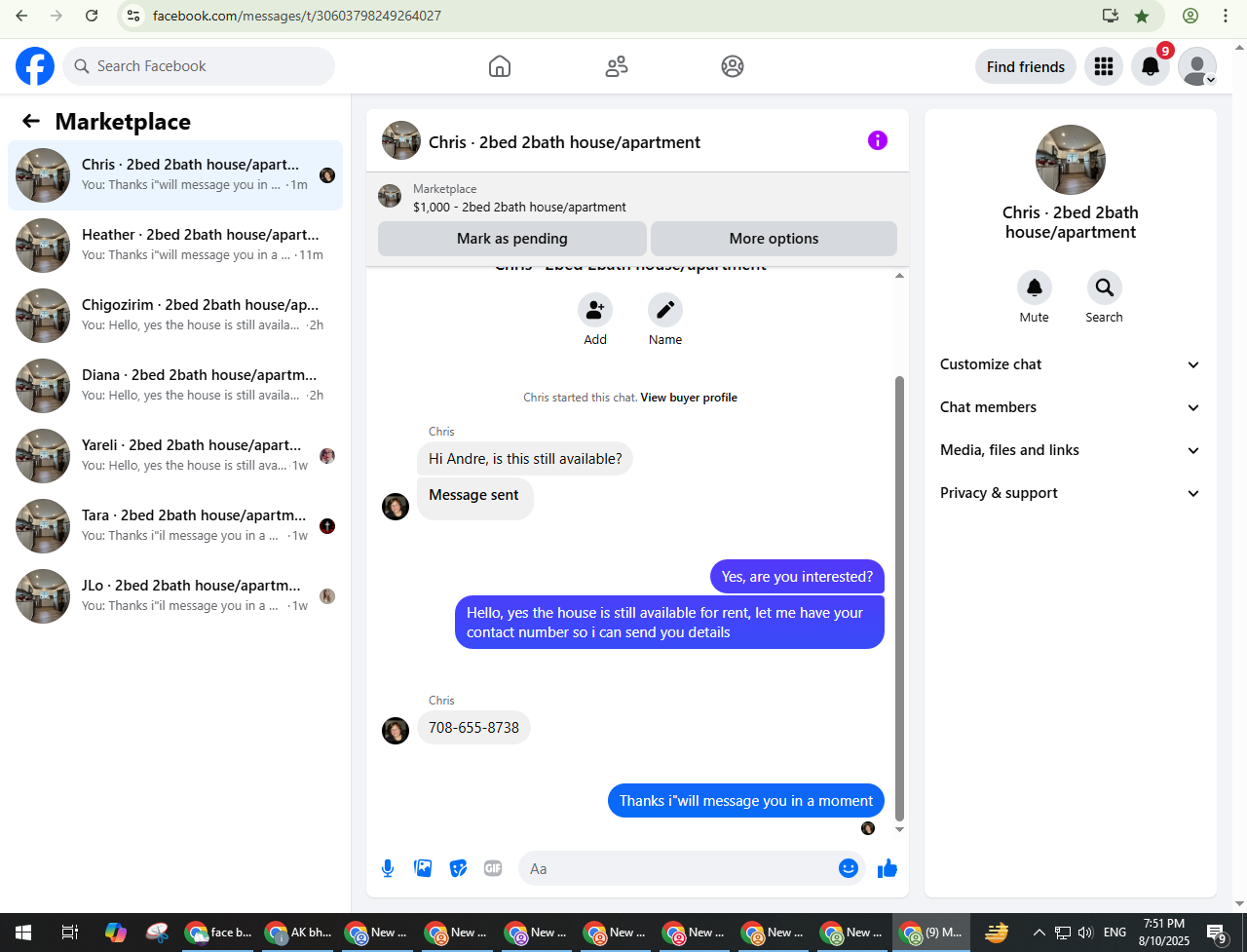Click the $1,000 listing title text
The width and height of the screenshot is (1247, 952).
click(x=519, y=208)
